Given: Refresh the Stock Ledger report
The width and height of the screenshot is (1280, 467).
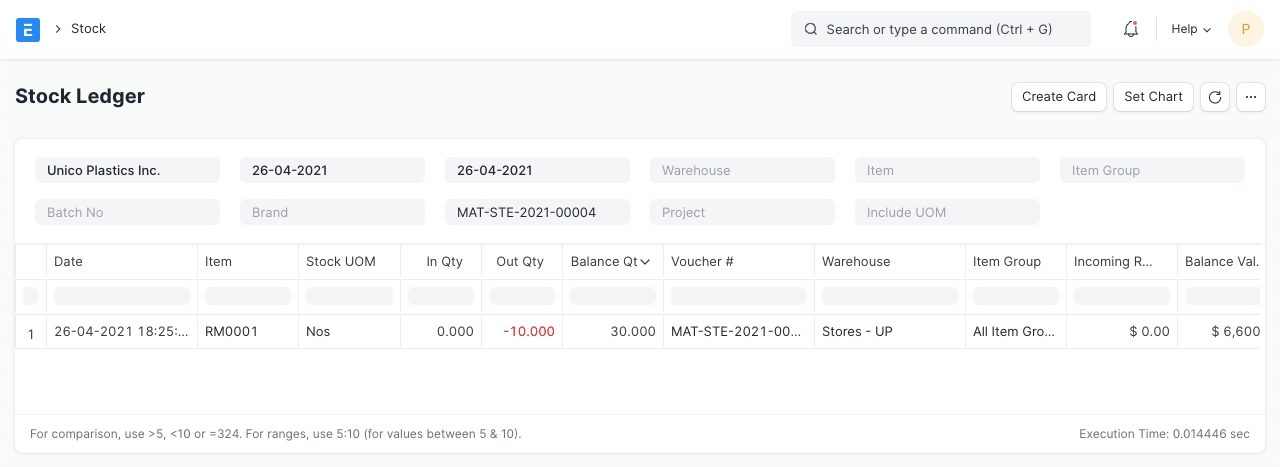Looking at the screenshot, I should [x=1214, y=97].
